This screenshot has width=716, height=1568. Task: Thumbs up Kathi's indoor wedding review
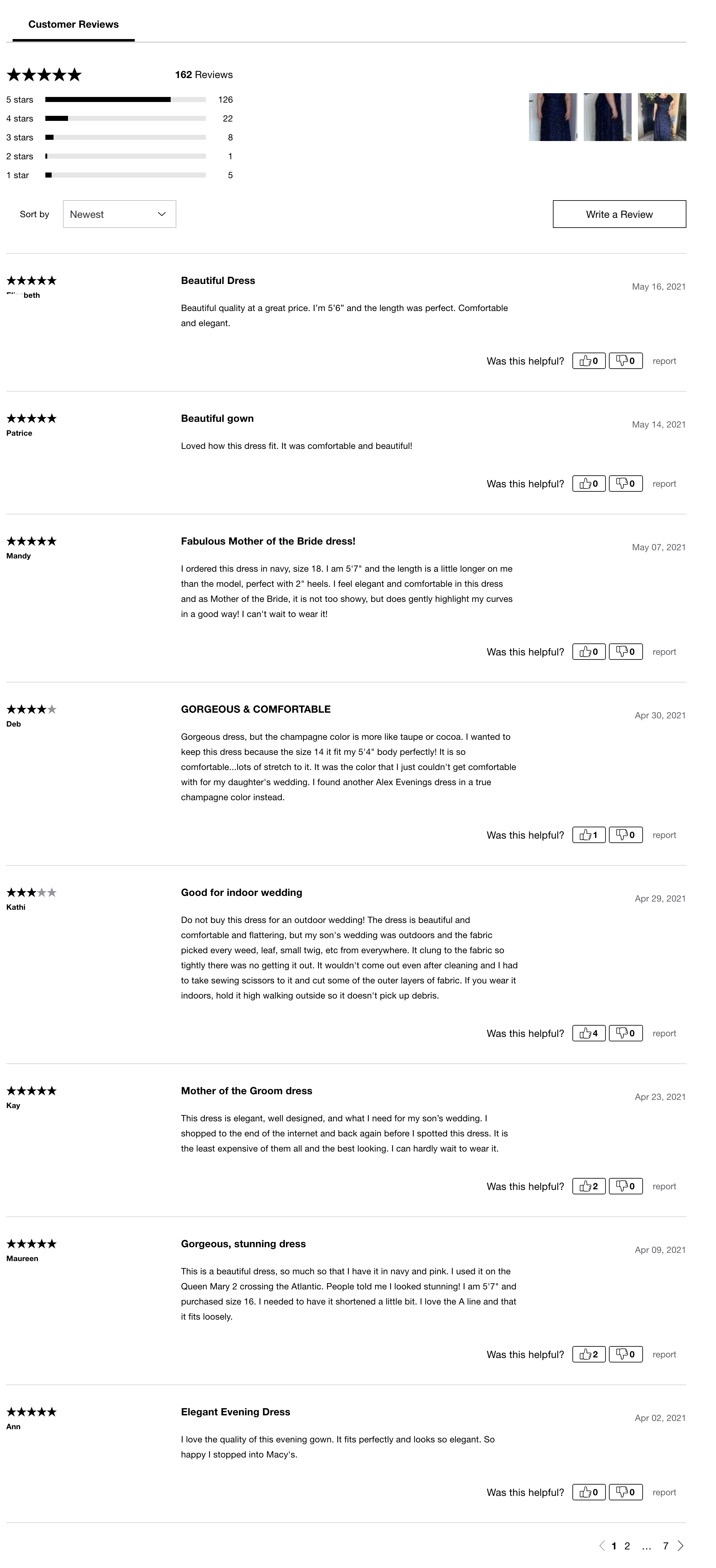click(x=589, y=1033)
